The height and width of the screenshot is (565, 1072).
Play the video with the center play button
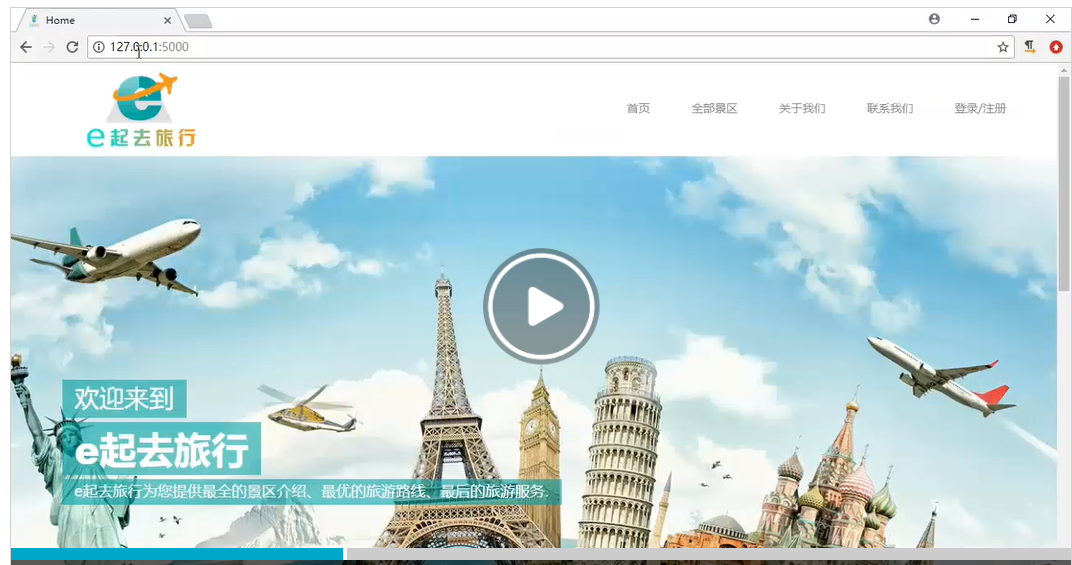coord(541,306)
